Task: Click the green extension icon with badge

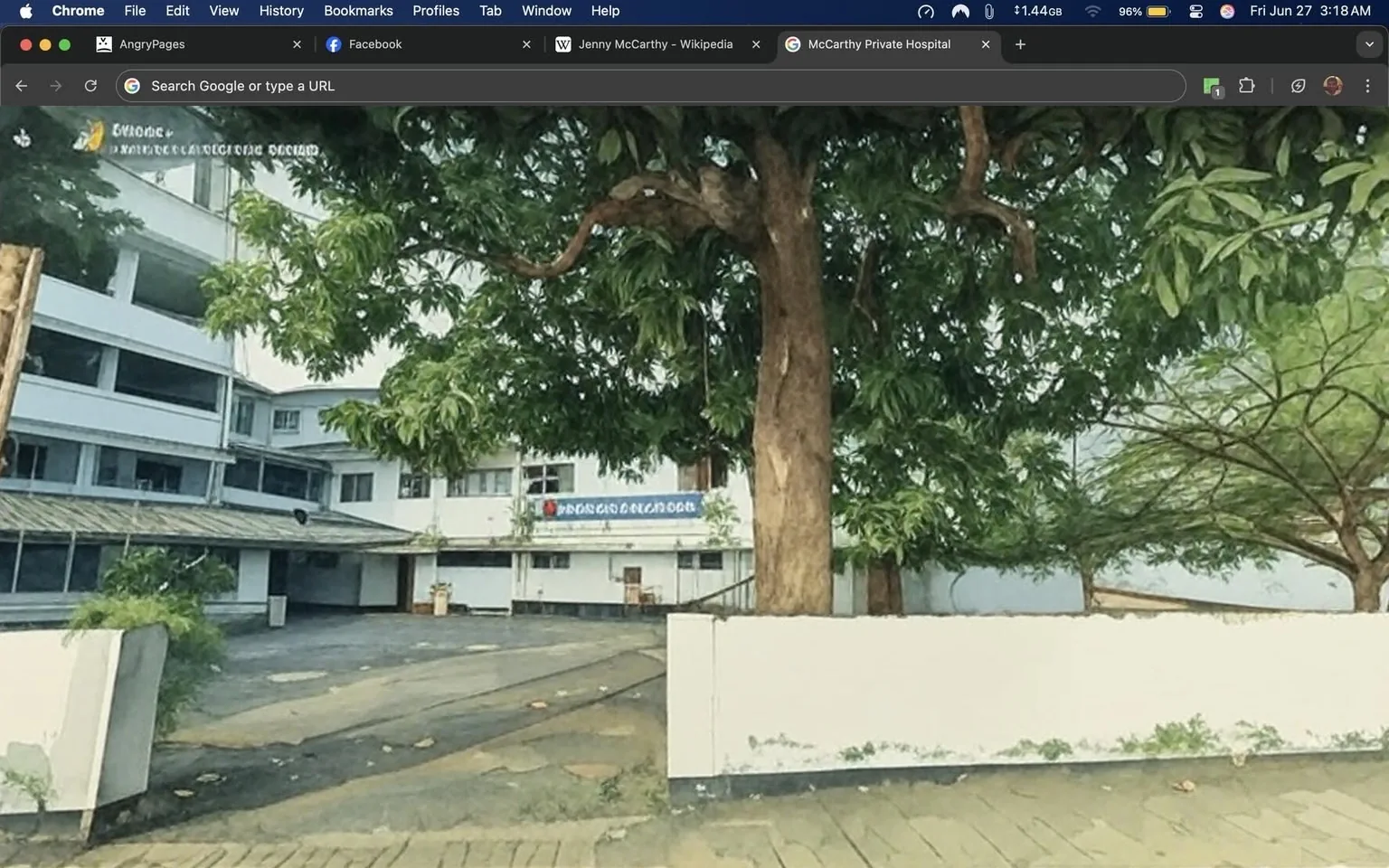Action: pos(1212,86)
